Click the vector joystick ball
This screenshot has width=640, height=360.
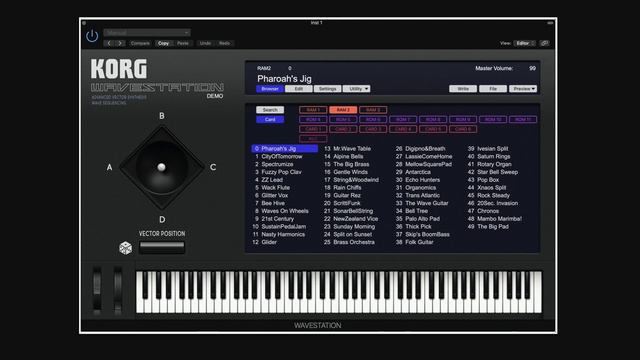(161, 167)
